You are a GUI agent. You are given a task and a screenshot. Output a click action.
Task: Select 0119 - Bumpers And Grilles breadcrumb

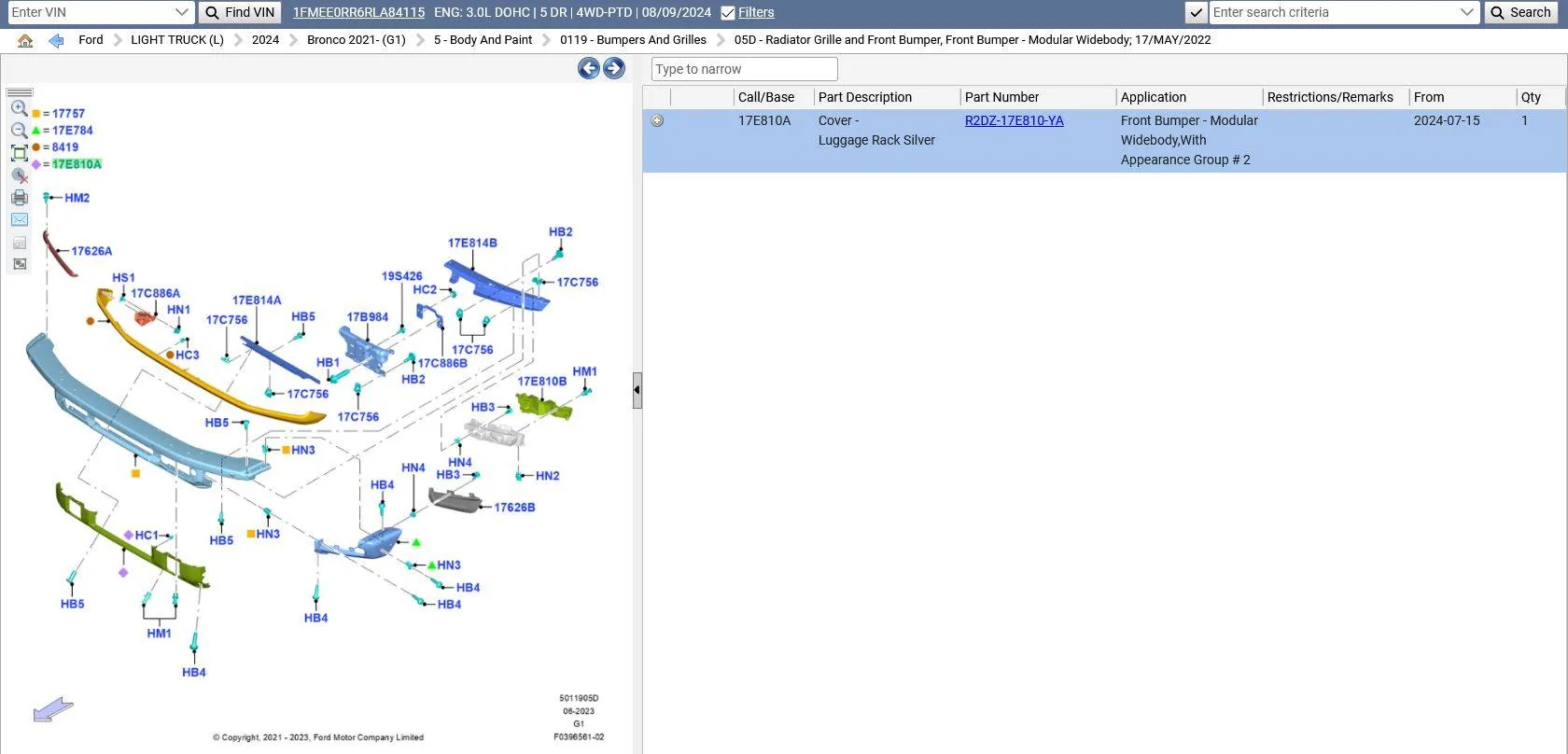pyautogui.click(x=633, y=40)
